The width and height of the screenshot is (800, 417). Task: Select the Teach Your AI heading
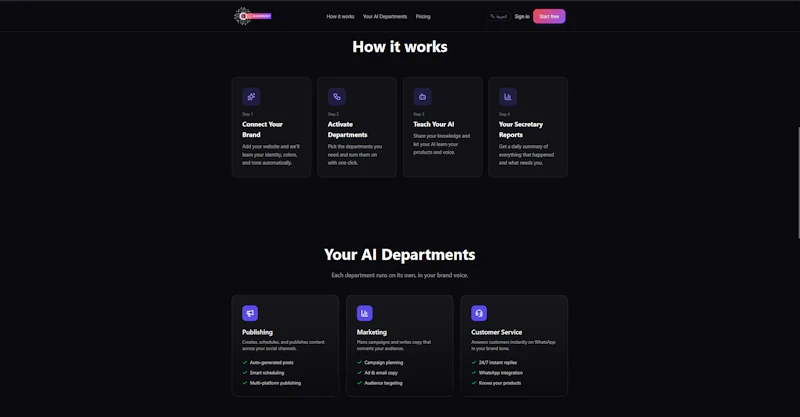pos(434,124)
